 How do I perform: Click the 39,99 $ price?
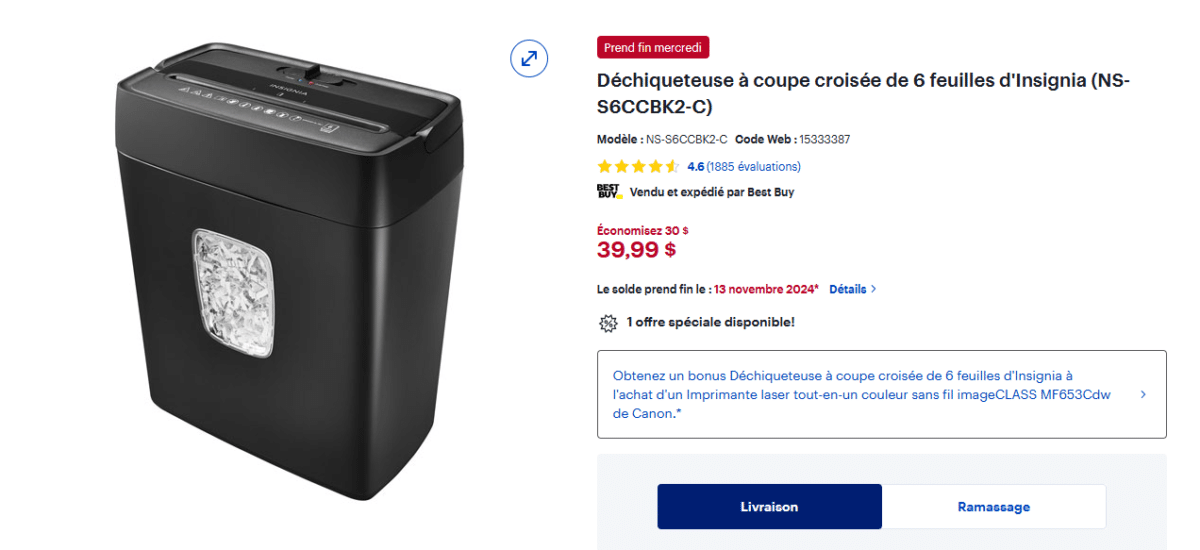point(636,250)
